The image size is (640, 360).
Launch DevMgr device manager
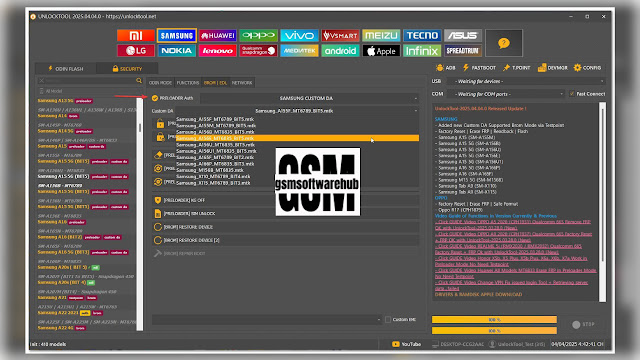pyautogui.click(x=553, y=68)
